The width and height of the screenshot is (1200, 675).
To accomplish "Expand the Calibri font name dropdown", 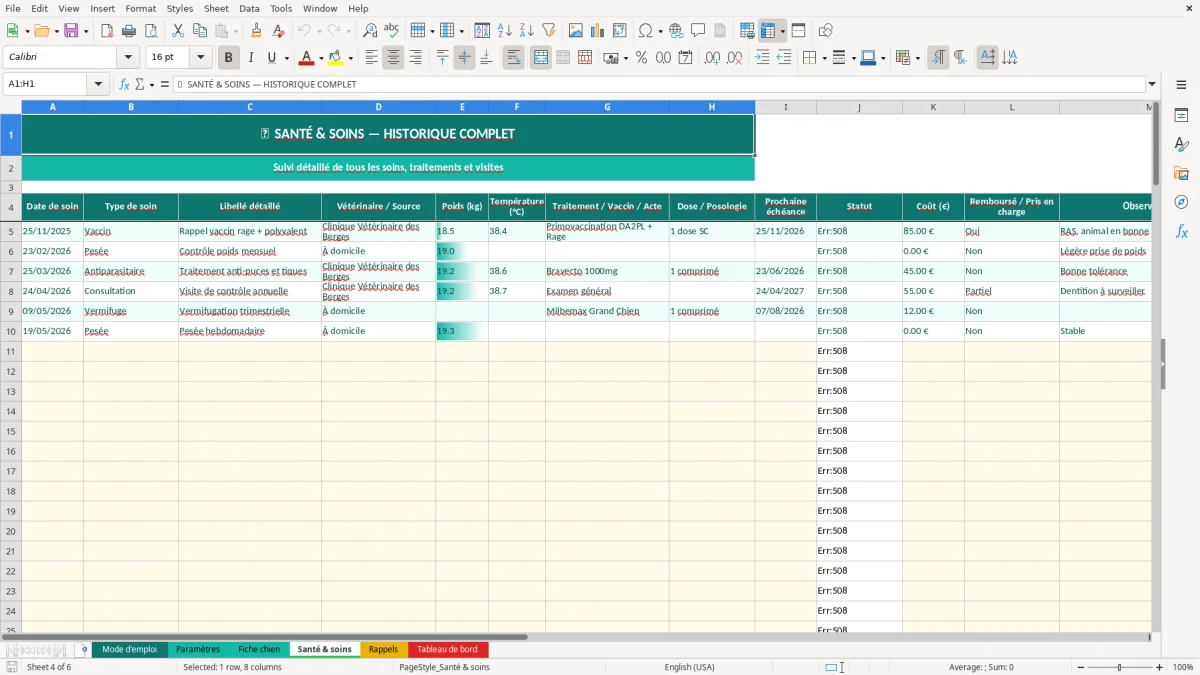I will (127, 58).
